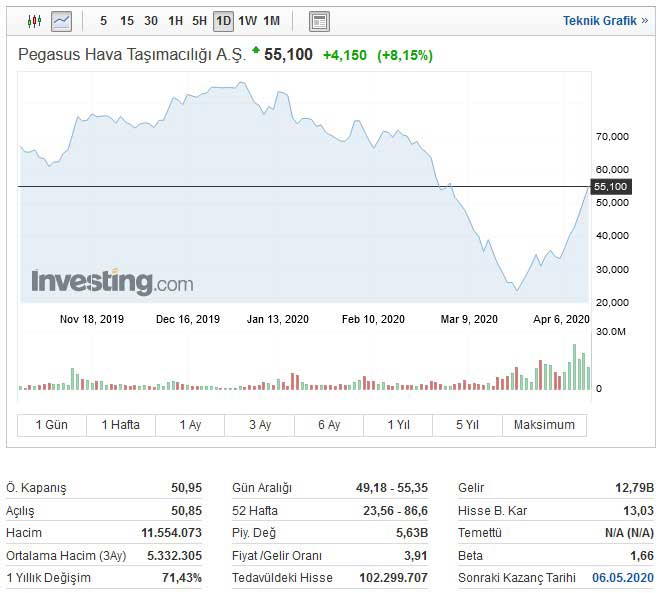Open the chart layout news icon

click(x=319, y=21)
